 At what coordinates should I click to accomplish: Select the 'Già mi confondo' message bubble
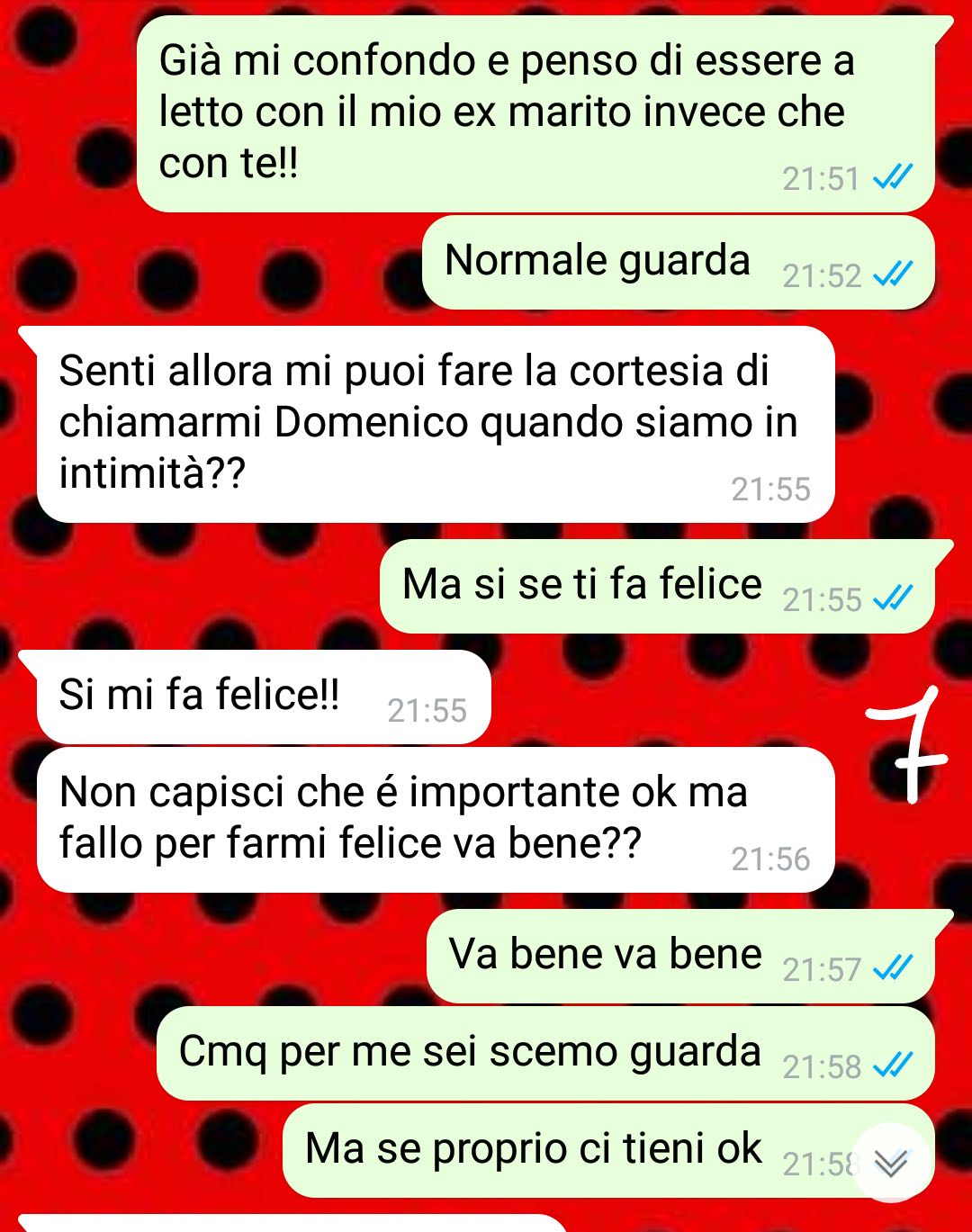(x=536, y=114)
